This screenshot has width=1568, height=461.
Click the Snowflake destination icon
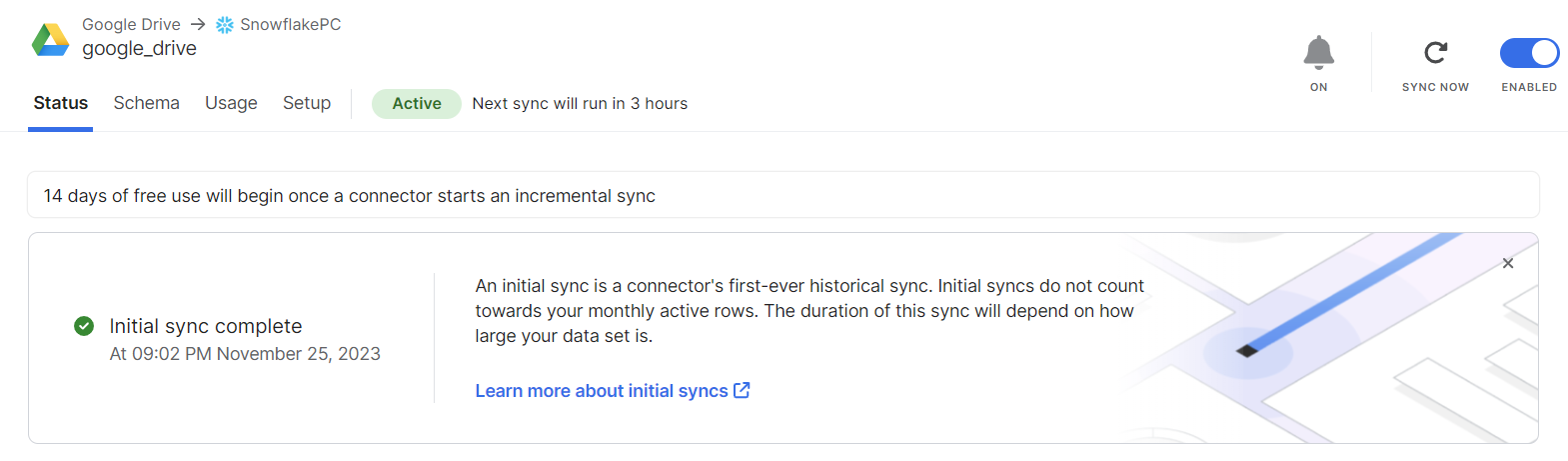pyautogui.click(x=225, y=25)
